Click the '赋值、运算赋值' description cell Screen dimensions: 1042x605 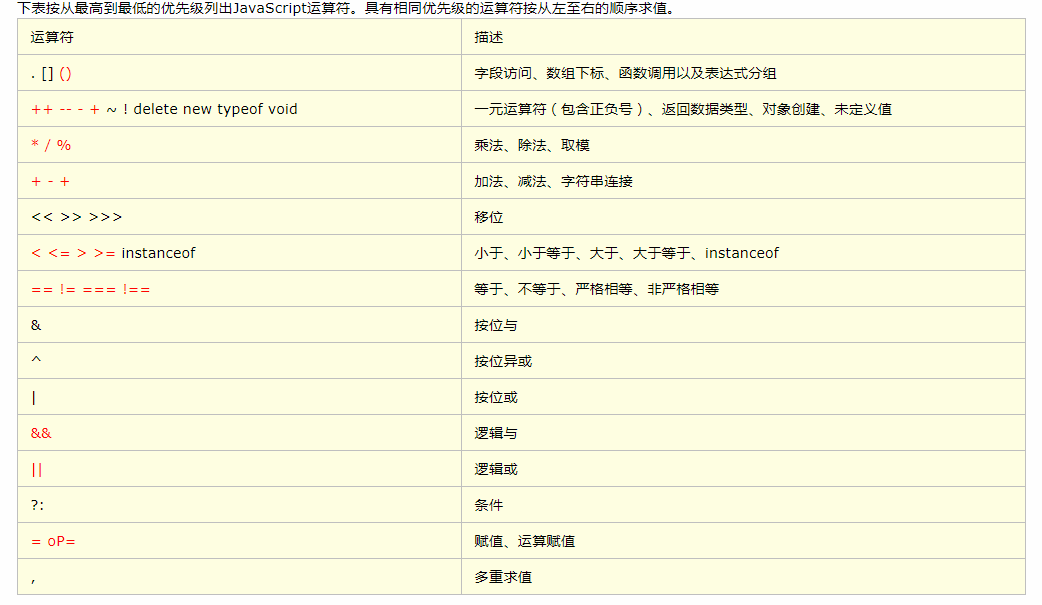[743, 541]
